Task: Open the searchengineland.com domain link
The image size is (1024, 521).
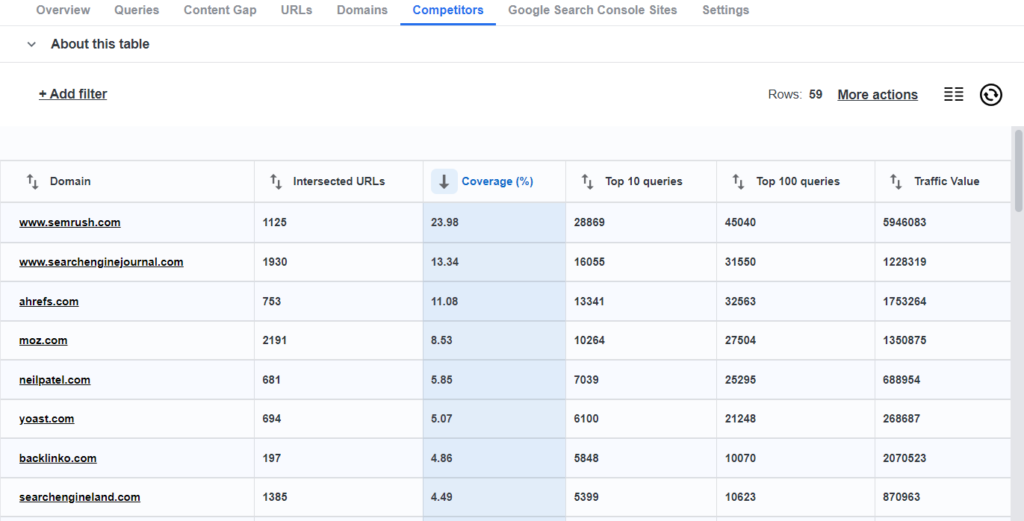Action: click(80, 497)
